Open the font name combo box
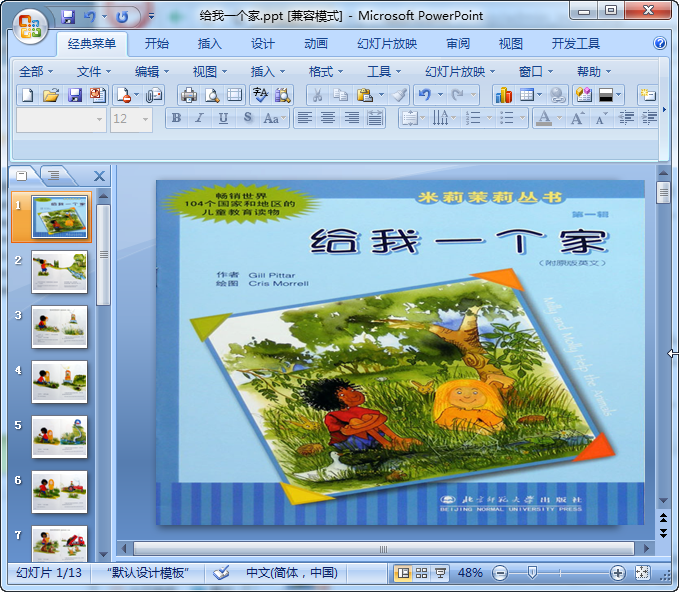Viewport: 679px width, 592px height. pyautogui.click(x=61, y=119)
